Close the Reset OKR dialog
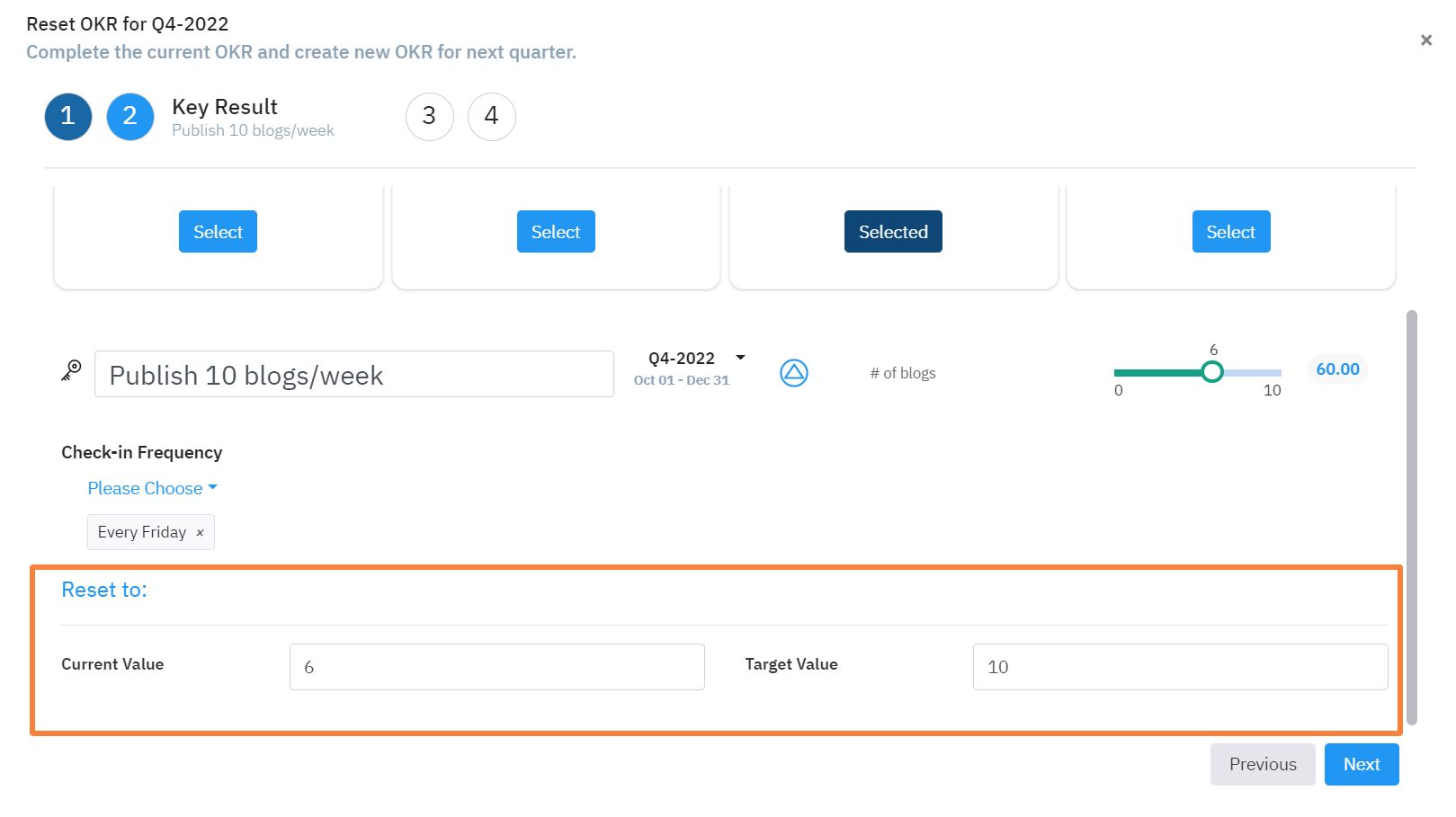The height and width of the screenshot is (817, 1456). coord(1425,40)
